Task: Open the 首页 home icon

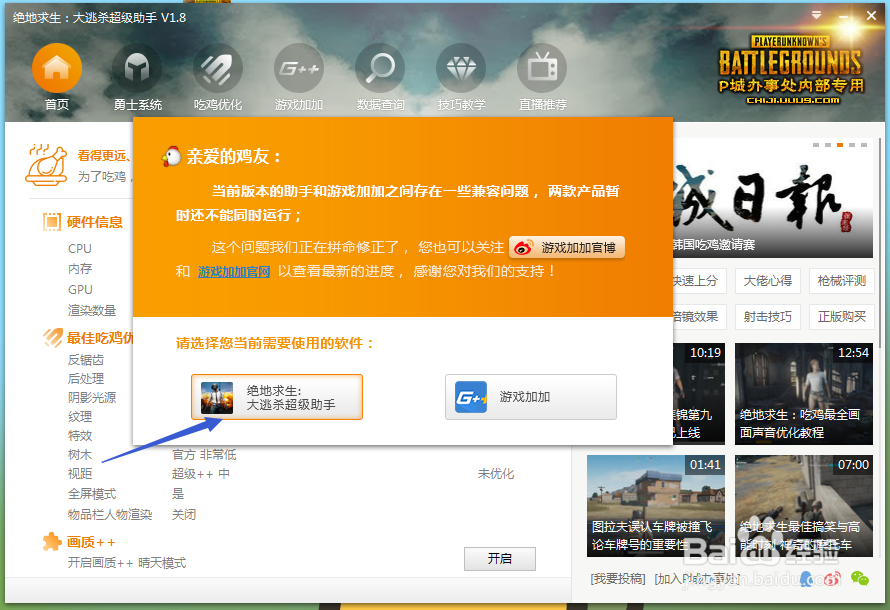Action: (x=57, y=68)
